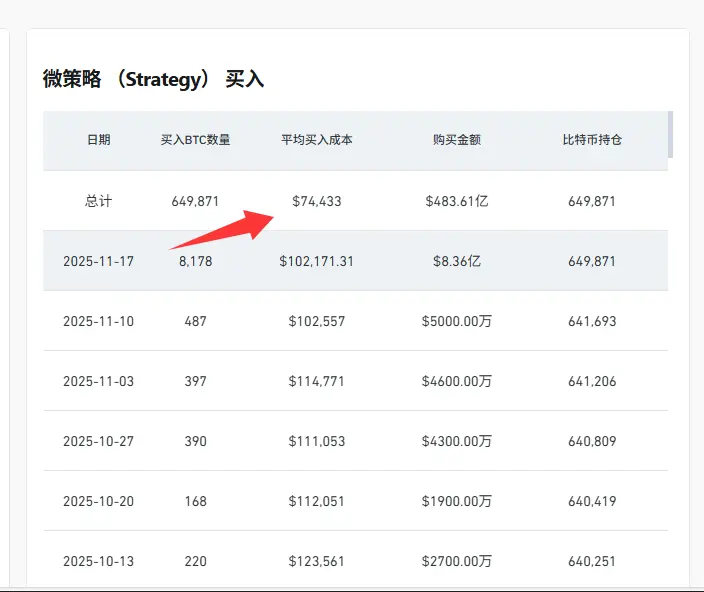The height and width of the screenshot is (592, 704).
Task: Select the 220 BTC quantity cell
Action: click(195, 561)
